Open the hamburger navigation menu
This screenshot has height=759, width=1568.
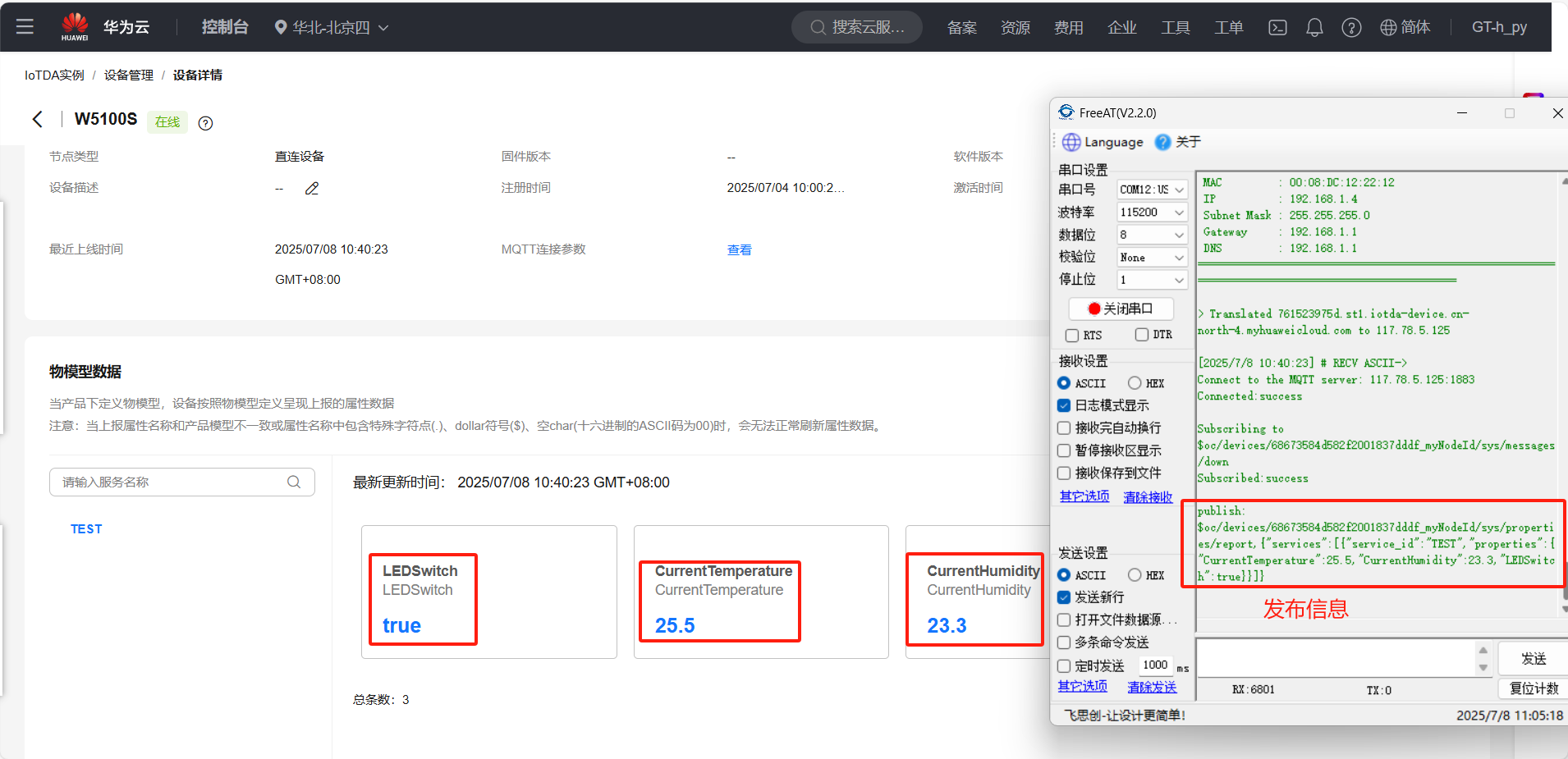25,26
